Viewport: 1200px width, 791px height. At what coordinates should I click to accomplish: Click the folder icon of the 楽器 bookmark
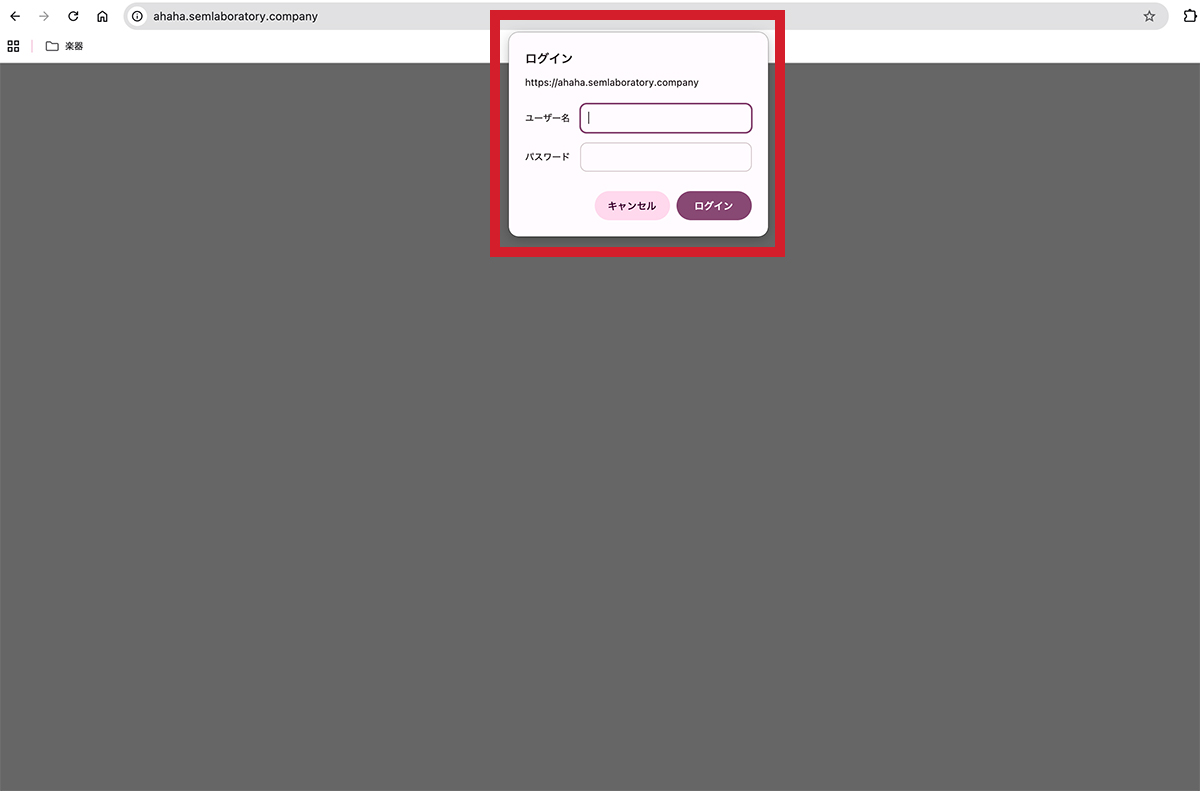tap(50, 45)
